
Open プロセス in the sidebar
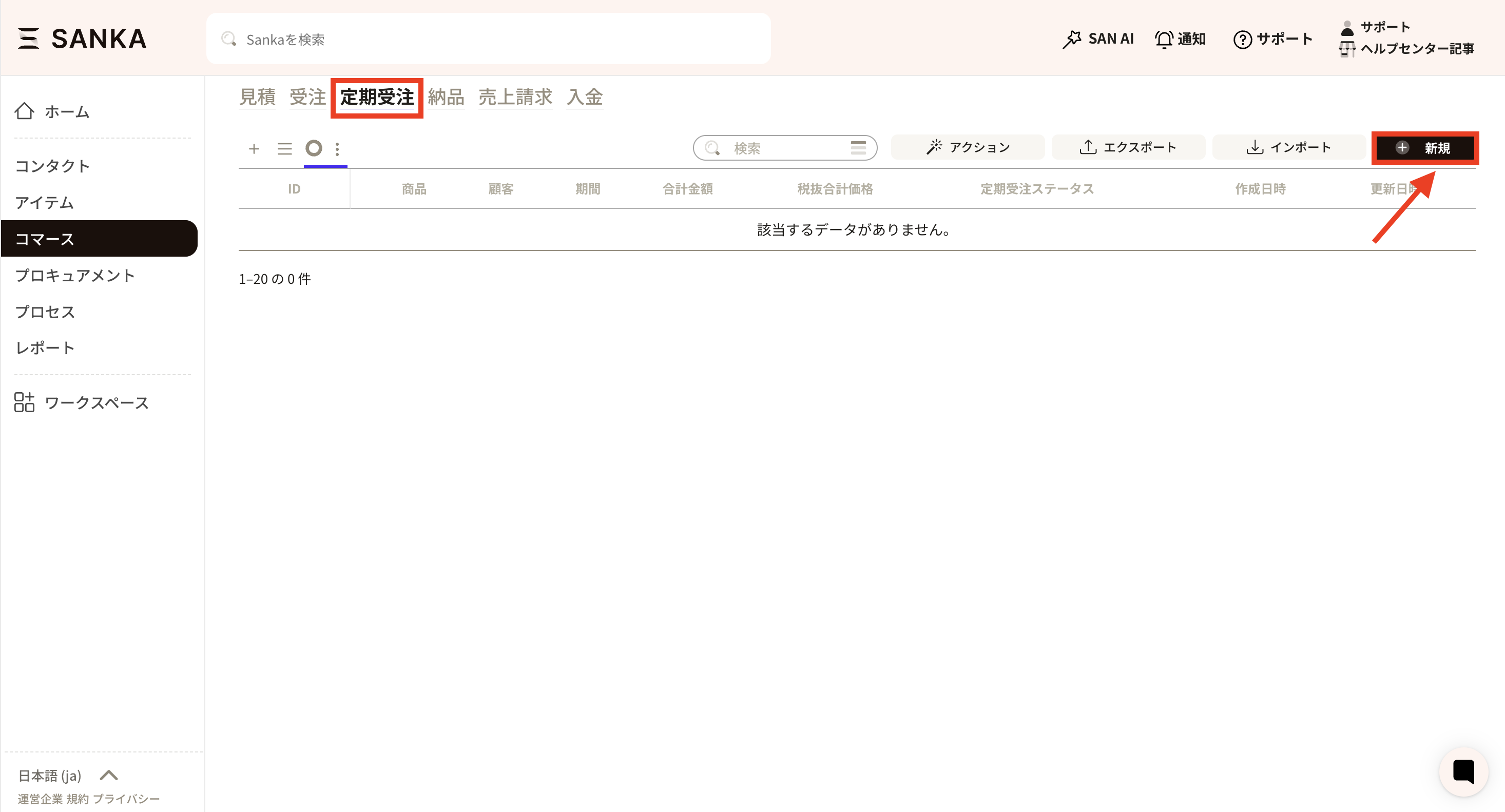45,312
